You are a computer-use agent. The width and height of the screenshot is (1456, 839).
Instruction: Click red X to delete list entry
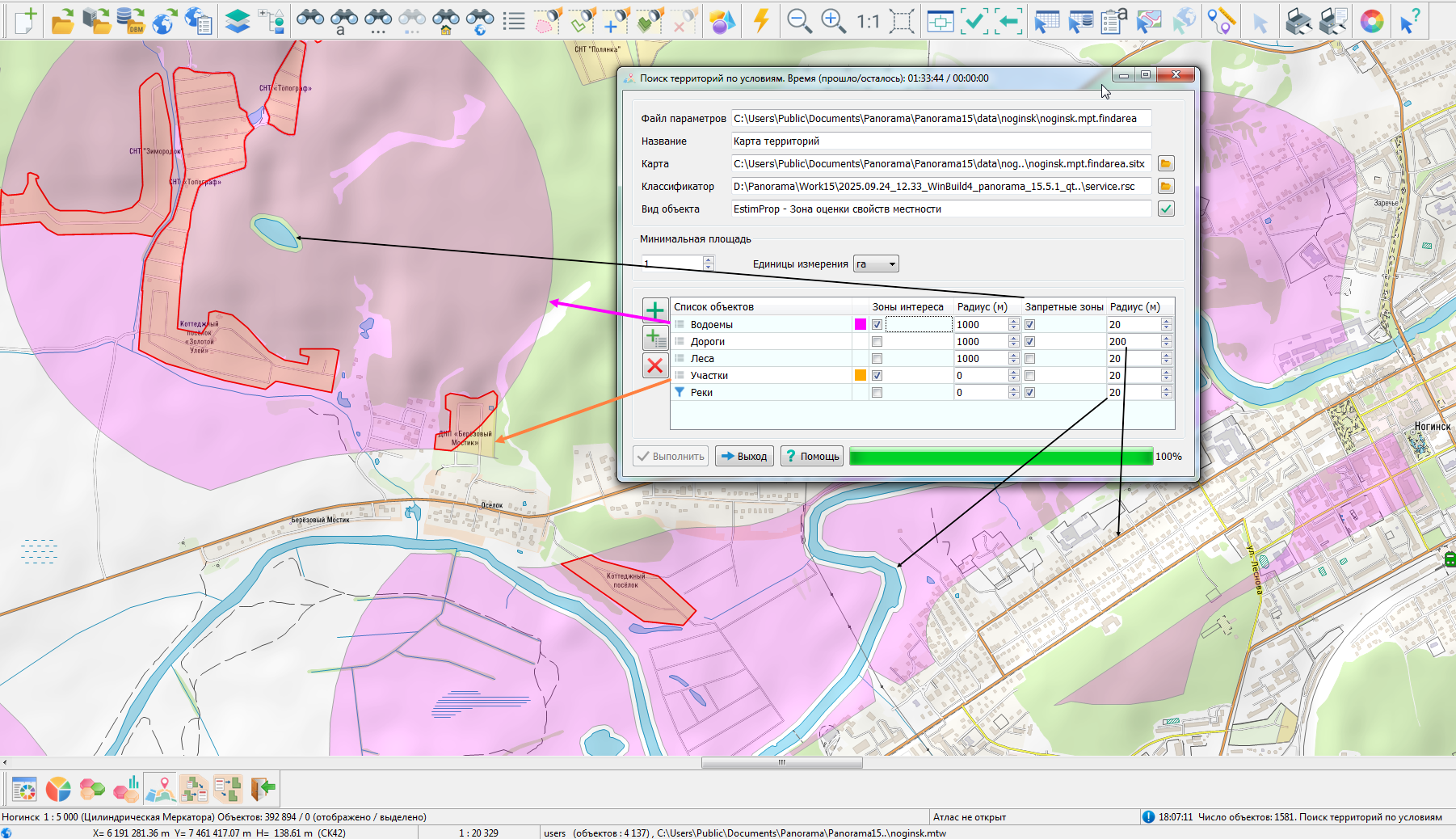(654, 365)
